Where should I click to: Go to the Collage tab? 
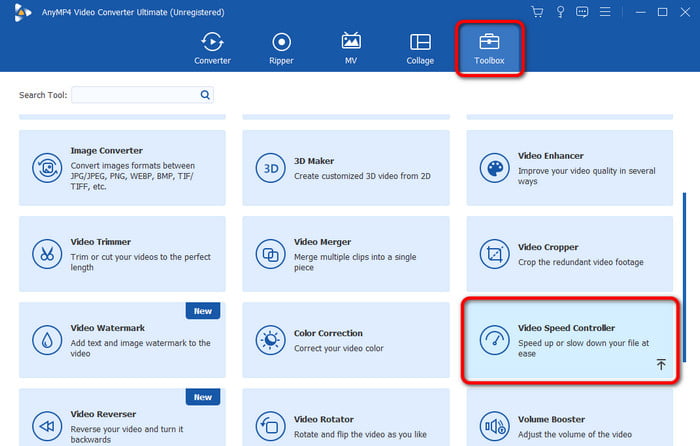click(420, 48)
